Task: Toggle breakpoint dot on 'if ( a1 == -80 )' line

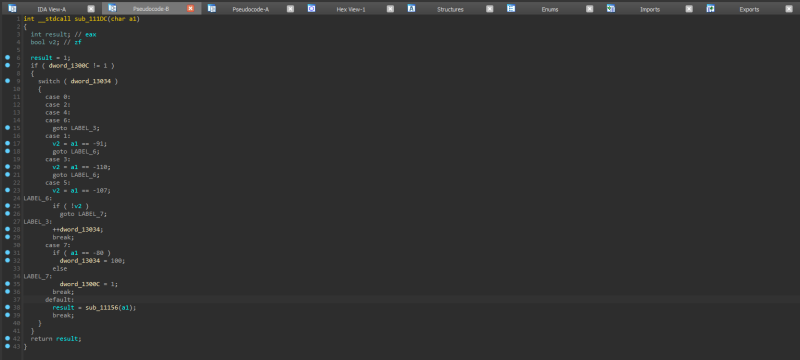Action: [7, 252]
